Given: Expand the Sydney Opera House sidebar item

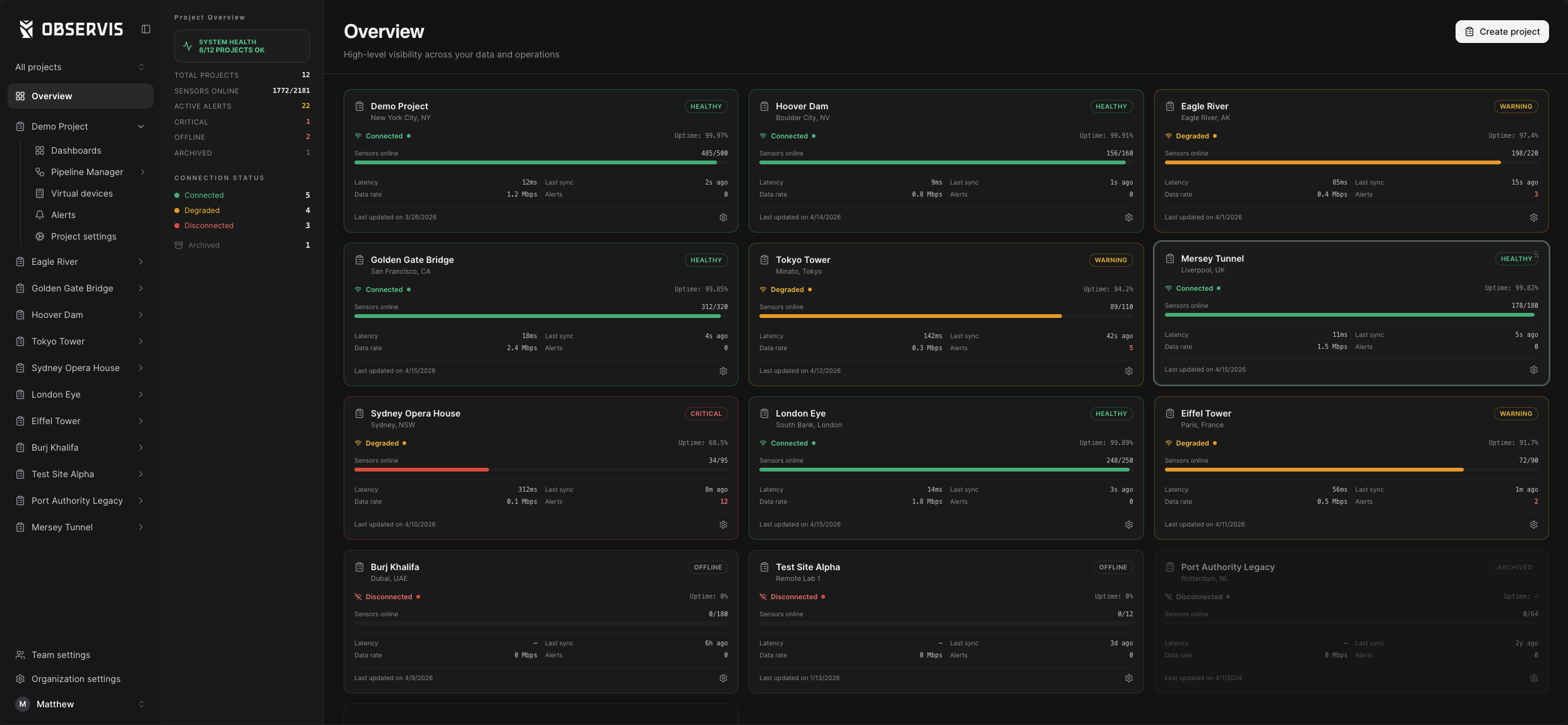Looking at the screenshot, I should (141, 368).
